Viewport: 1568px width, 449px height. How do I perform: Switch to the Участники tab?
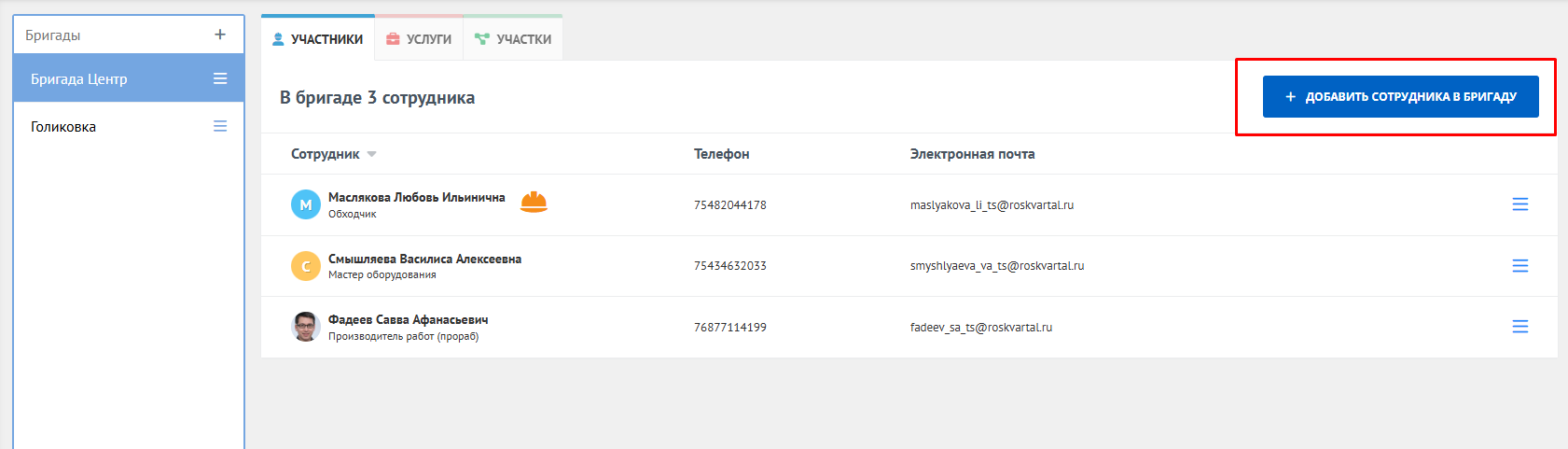pyautogui.click(x=318, y=39)
